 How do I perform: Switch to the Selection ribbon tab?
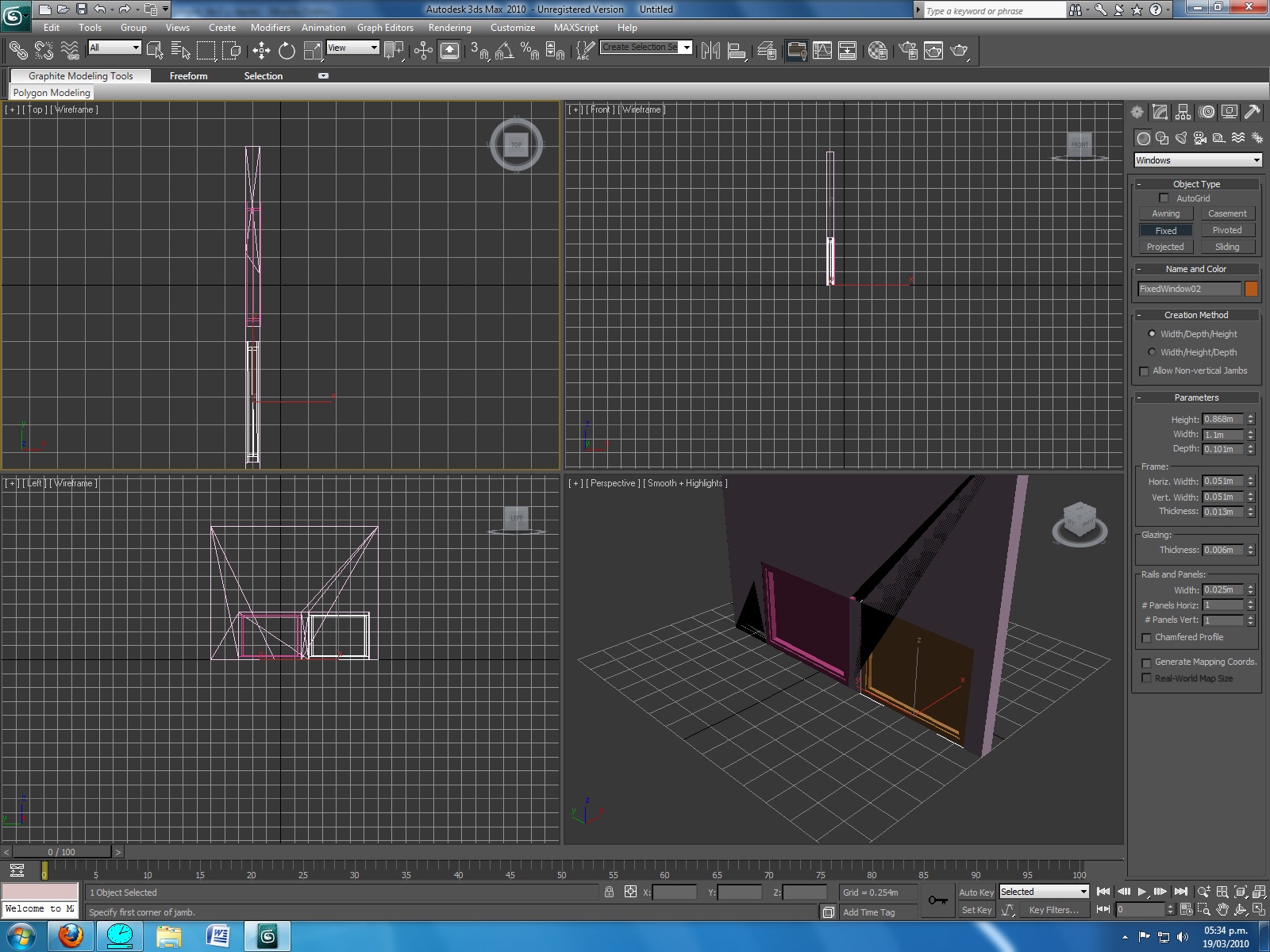tap(264, 76)
